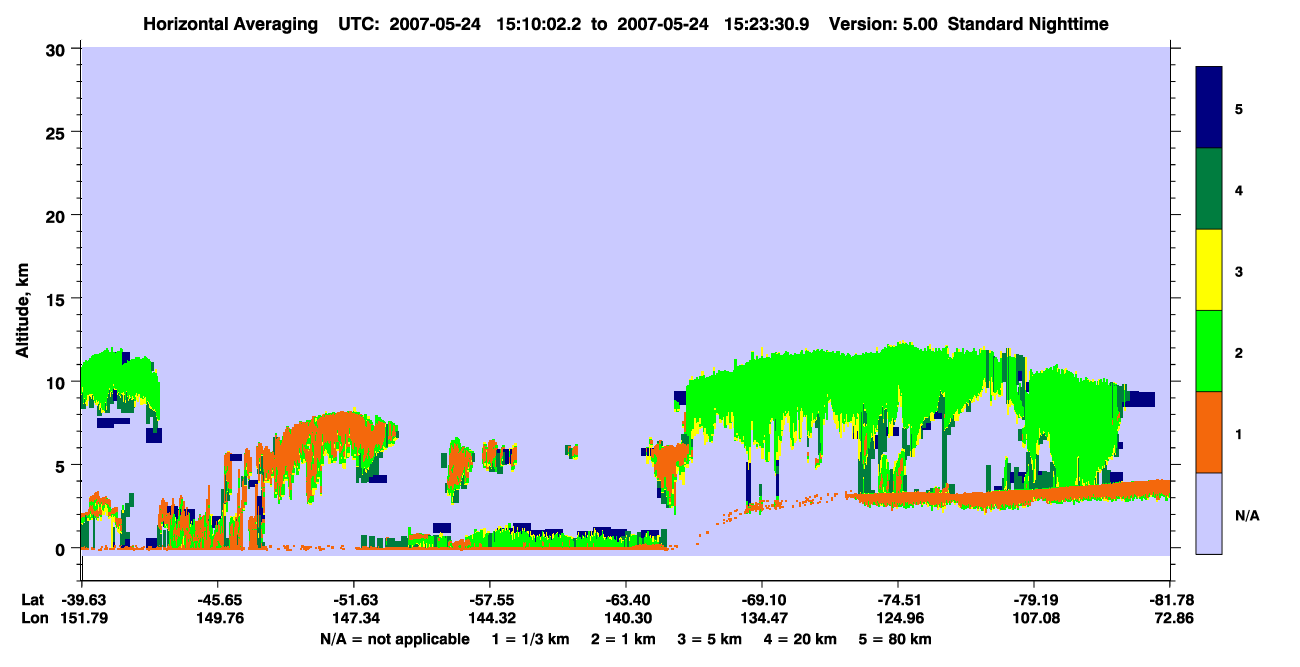Click the 30 km altitude tick label
This screenshot has width=1300, height=667.
pos(60,49)
